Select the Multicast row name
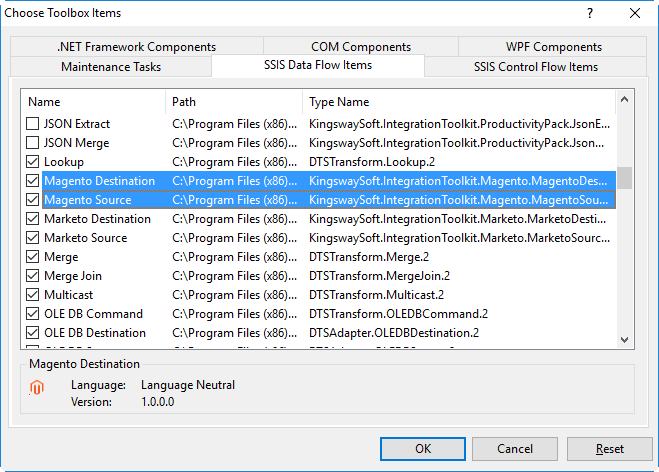 click(69, 295)
